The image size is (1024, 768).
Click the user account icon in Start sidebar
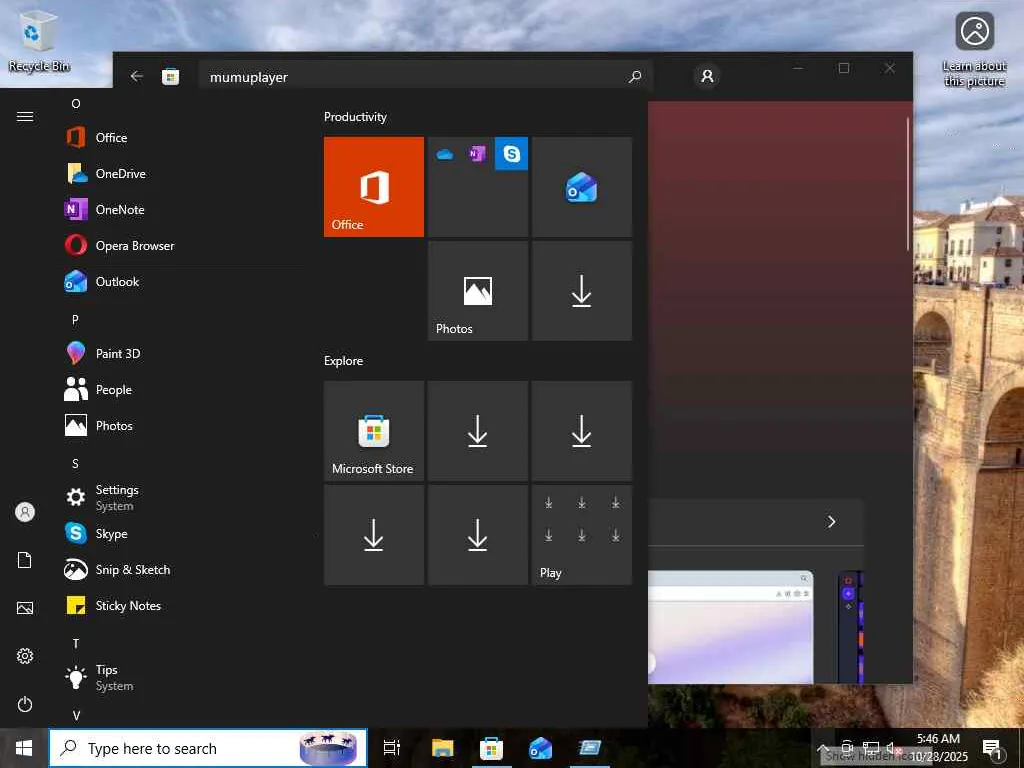[x=25, y=512]
